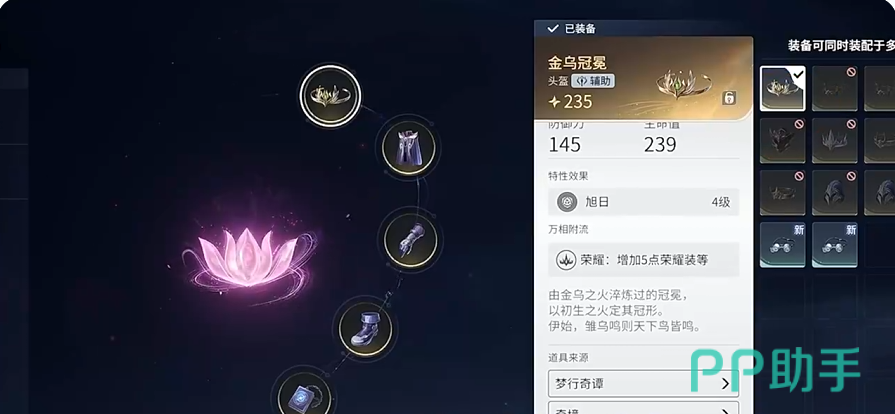Select the gauntlet glove equipment slot

coord(410,238)
